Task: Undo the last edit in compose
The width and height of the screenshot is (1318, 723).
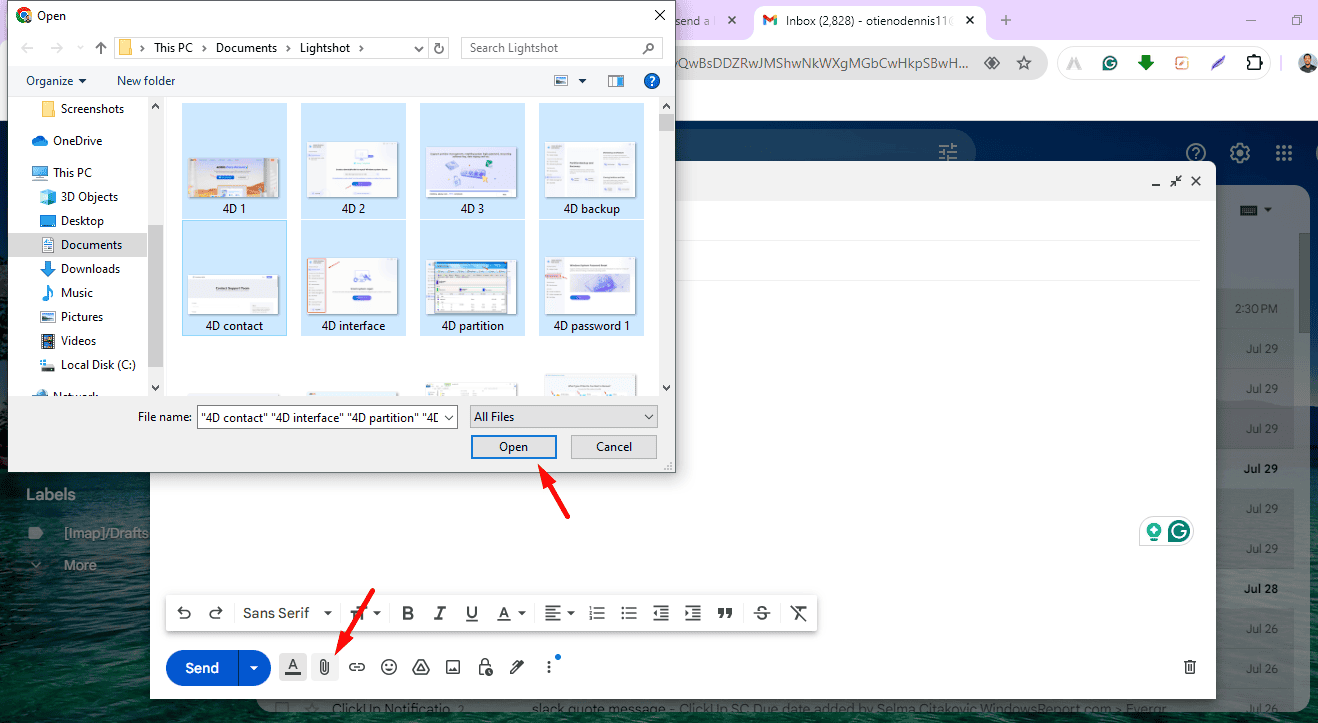Action: [x=184, y=613]
